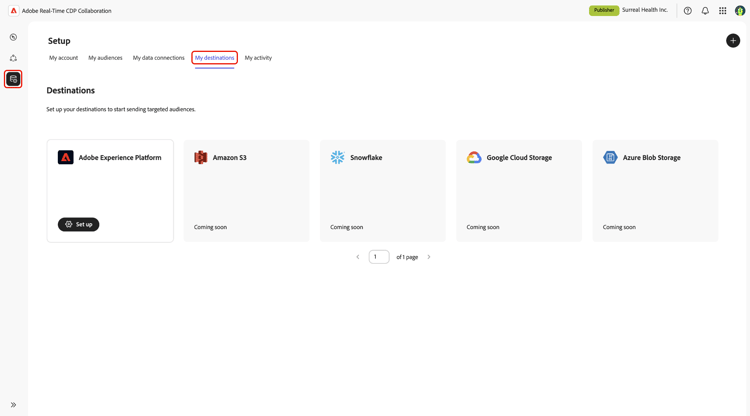
Task: Switch to My account tab
Action: click(x=63, y=58)
